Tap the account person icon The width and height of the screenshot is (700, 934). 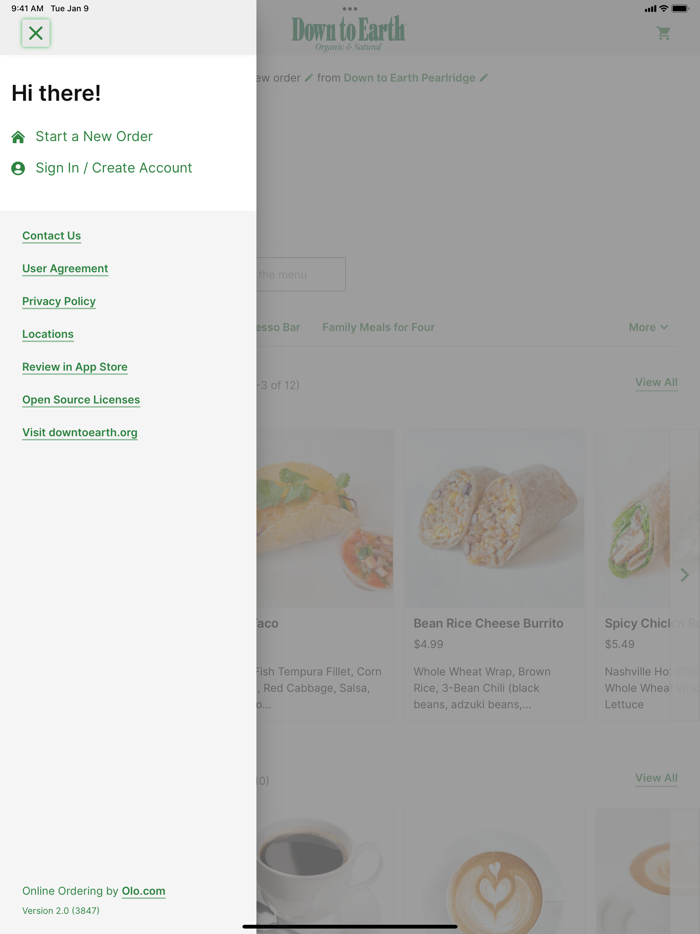click(x=18, y=169)
